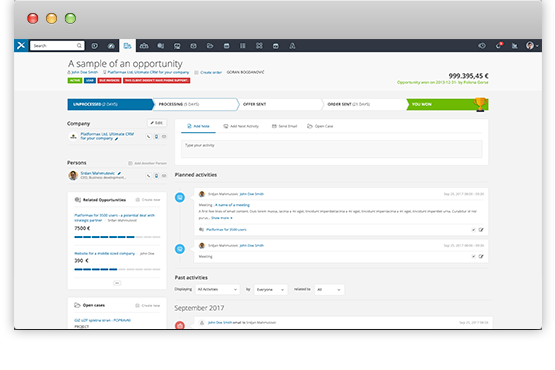Switch to the Add Note tab
Image resolution: width=555 pixels, height=370 pixels.
click(x=198, y=126)
